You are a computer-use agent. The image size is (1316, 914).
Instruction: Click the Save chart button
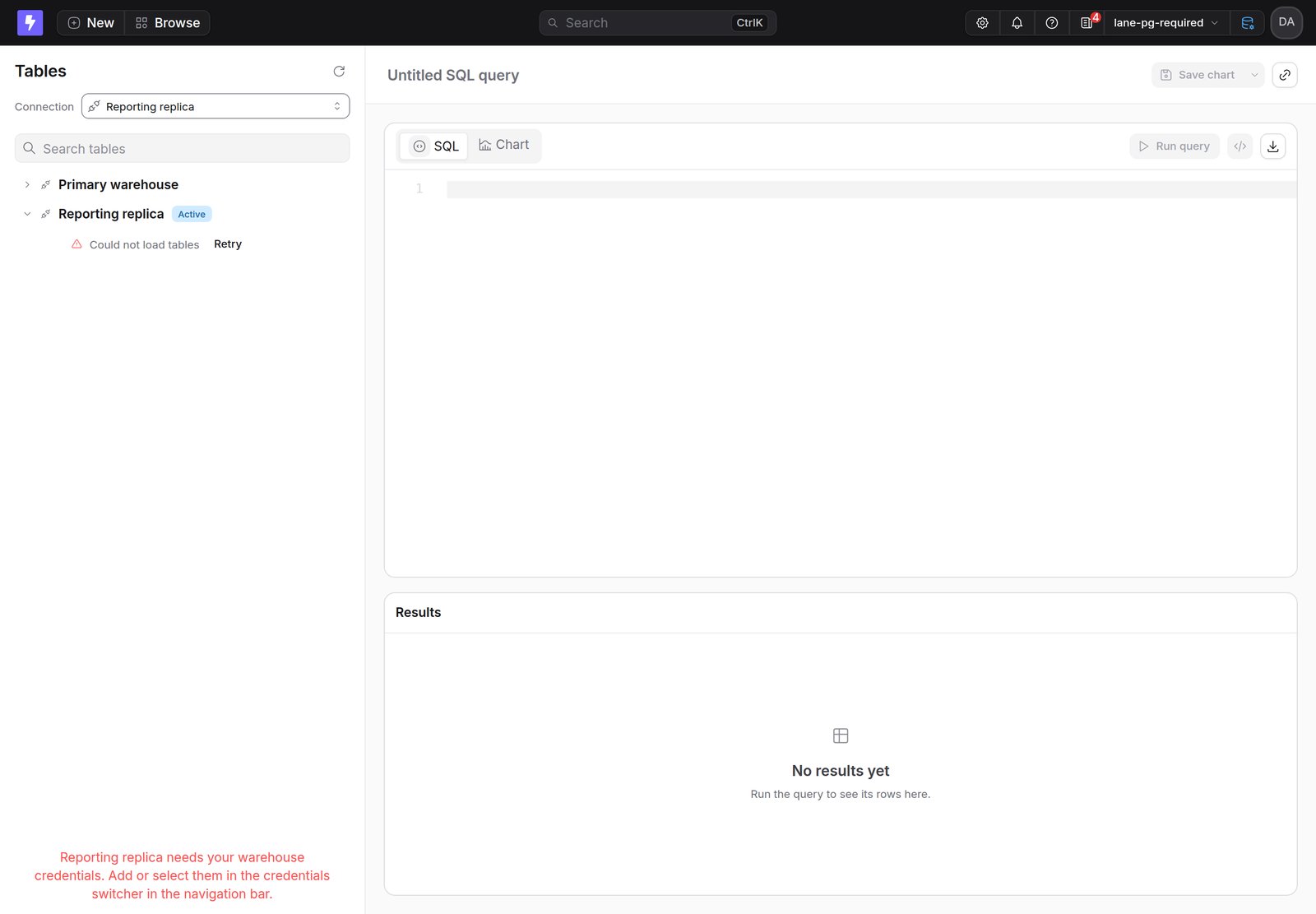pos(1198,75)
